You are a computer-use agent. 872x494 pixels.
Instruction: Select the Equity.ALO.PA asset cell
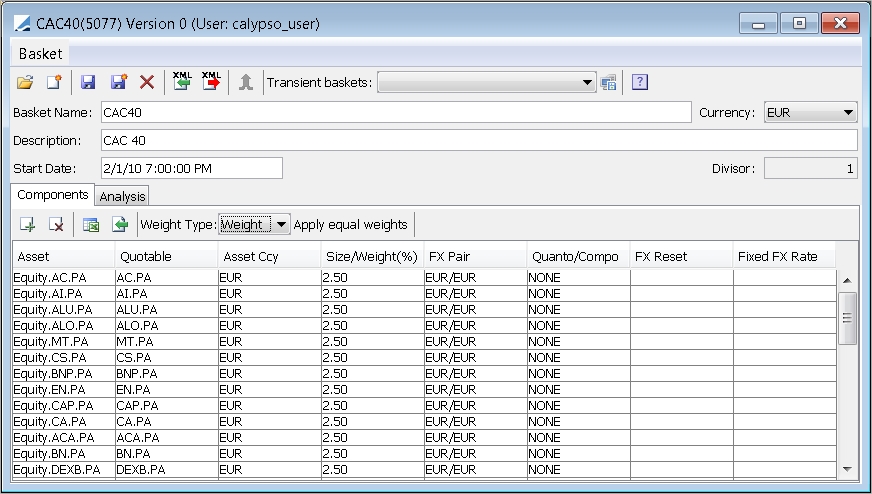click(63, 325)
